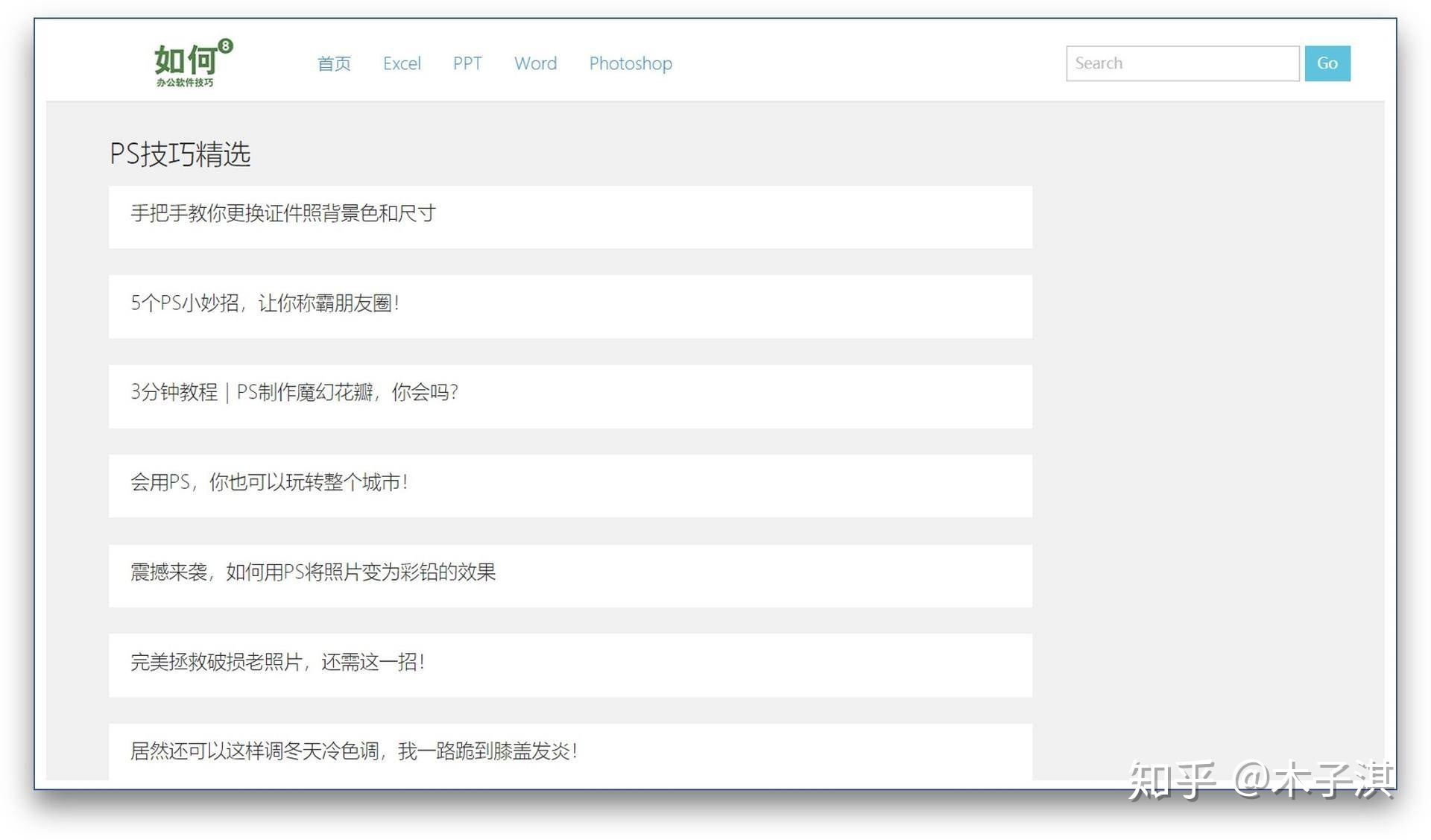
Task: Open article 居然还可以这样调冬天冷色调
Action: pos(354,751)
